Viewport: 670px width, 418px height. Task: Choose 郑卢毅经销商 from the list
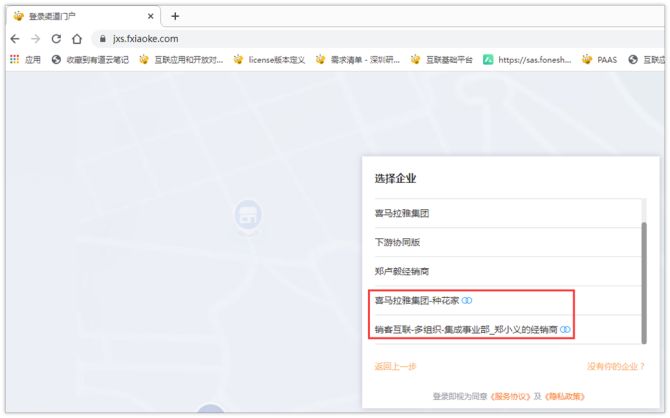[x=402, y=271]
